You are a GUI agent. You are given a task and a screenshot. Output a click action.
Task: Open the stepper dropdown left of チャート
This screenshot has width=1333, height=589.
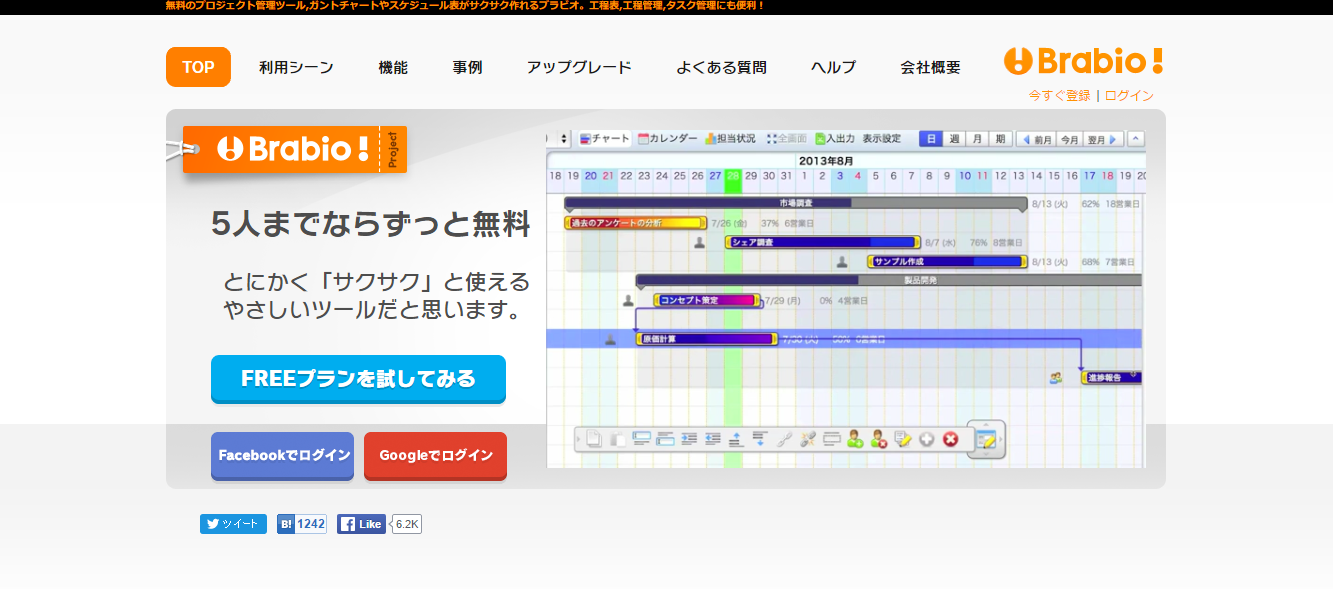[564, 139]
